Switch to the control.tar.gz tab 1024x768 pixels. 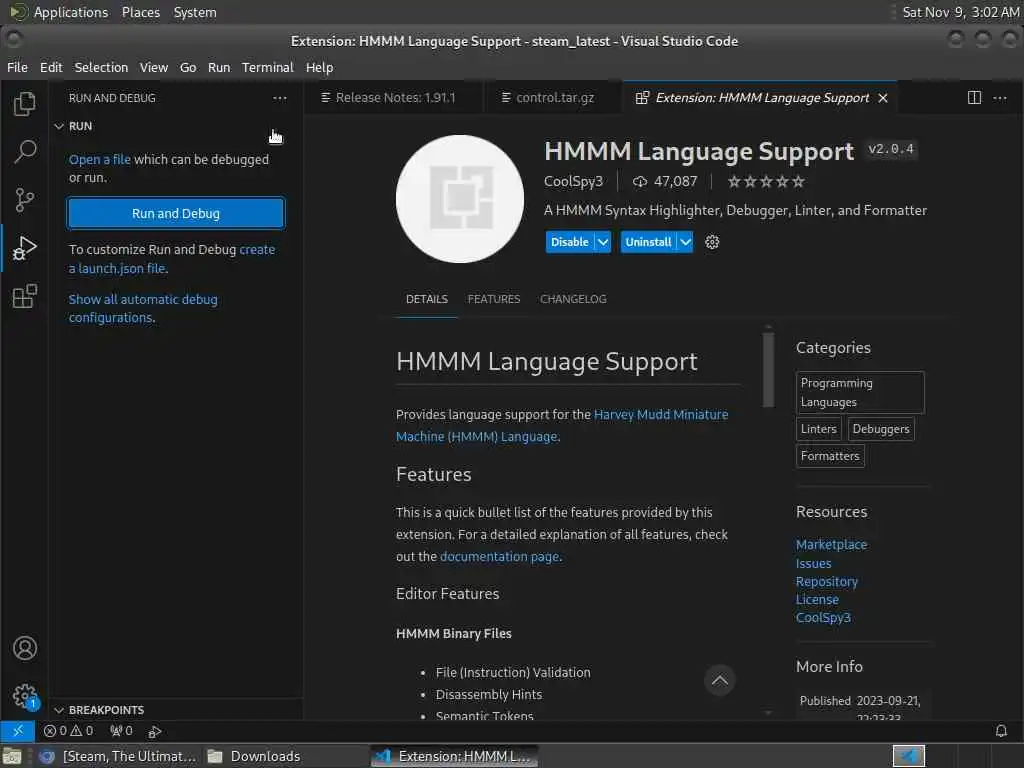click(x=554, y=98)
